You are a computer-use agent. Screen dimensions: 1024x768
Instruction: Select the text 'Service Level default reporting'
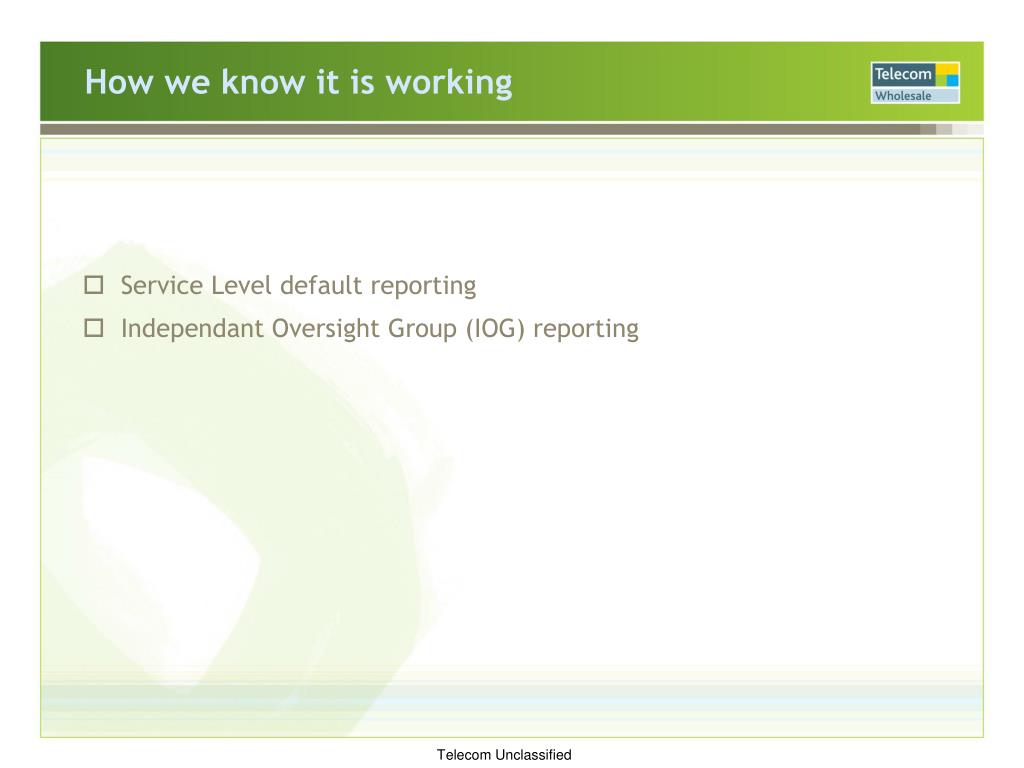pyautogui.click(x=298, y=286)
